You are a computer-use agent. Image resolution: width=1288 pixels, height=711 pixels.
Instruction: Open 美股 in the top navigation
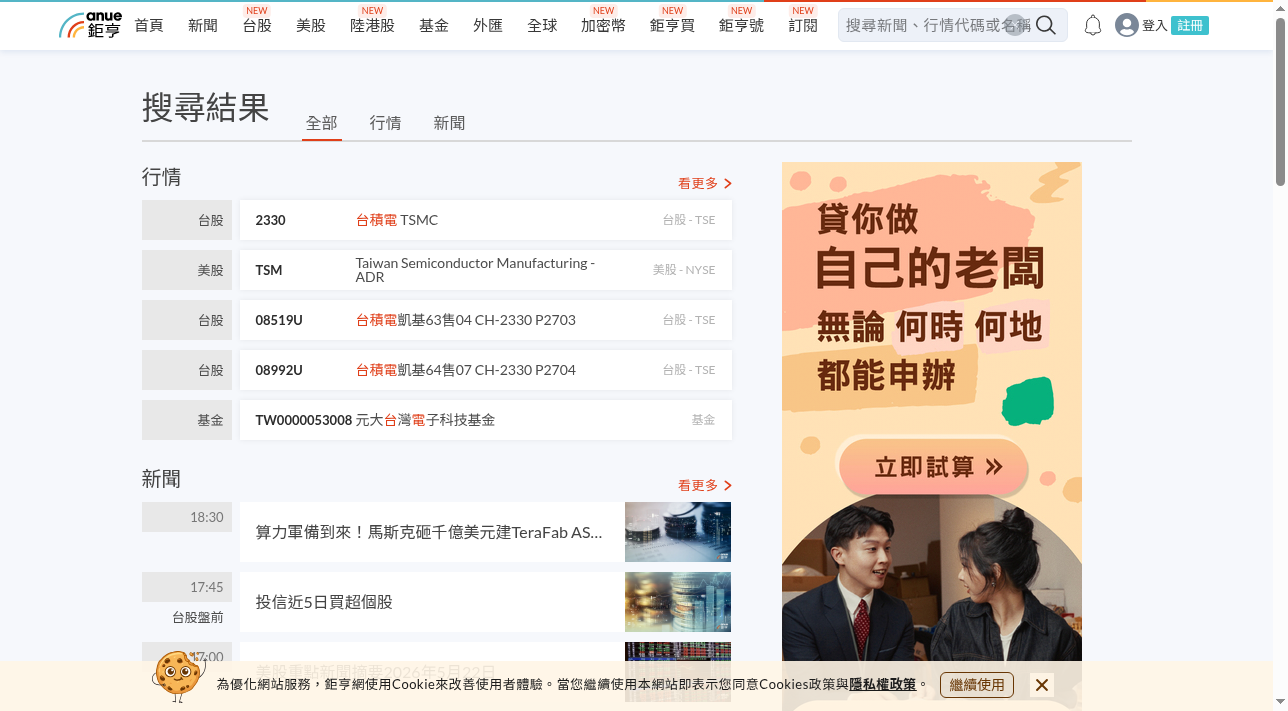(x=311, y=25)
